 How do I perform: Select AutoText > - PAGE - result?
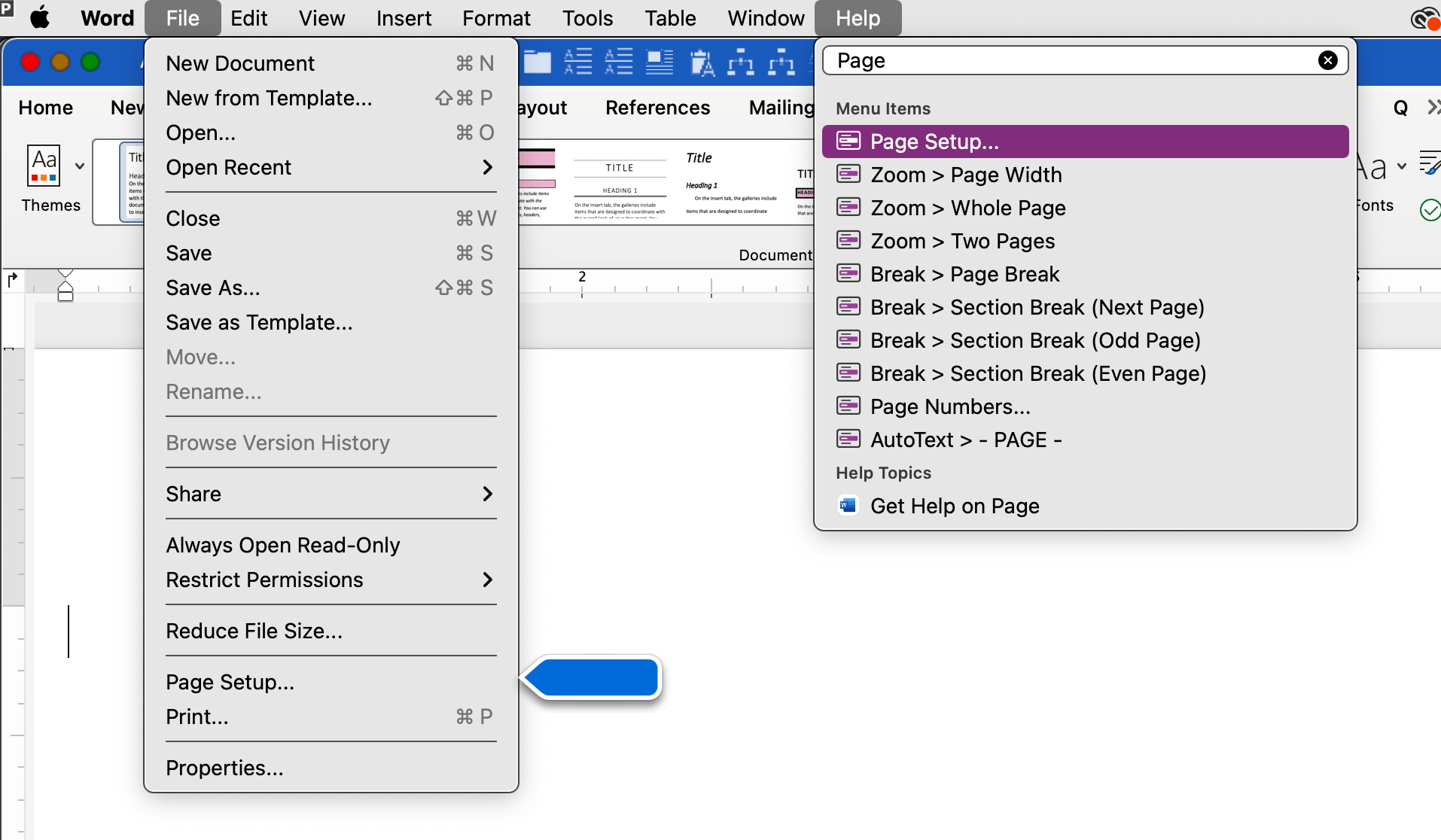coord(1085,440)
